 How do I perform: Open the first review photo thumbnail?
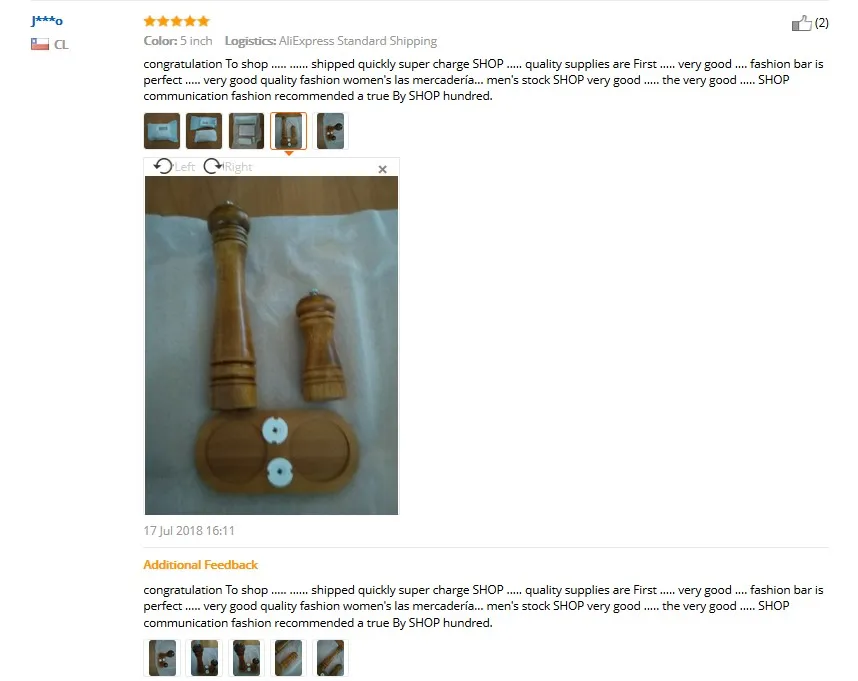(x=162, y=131)
